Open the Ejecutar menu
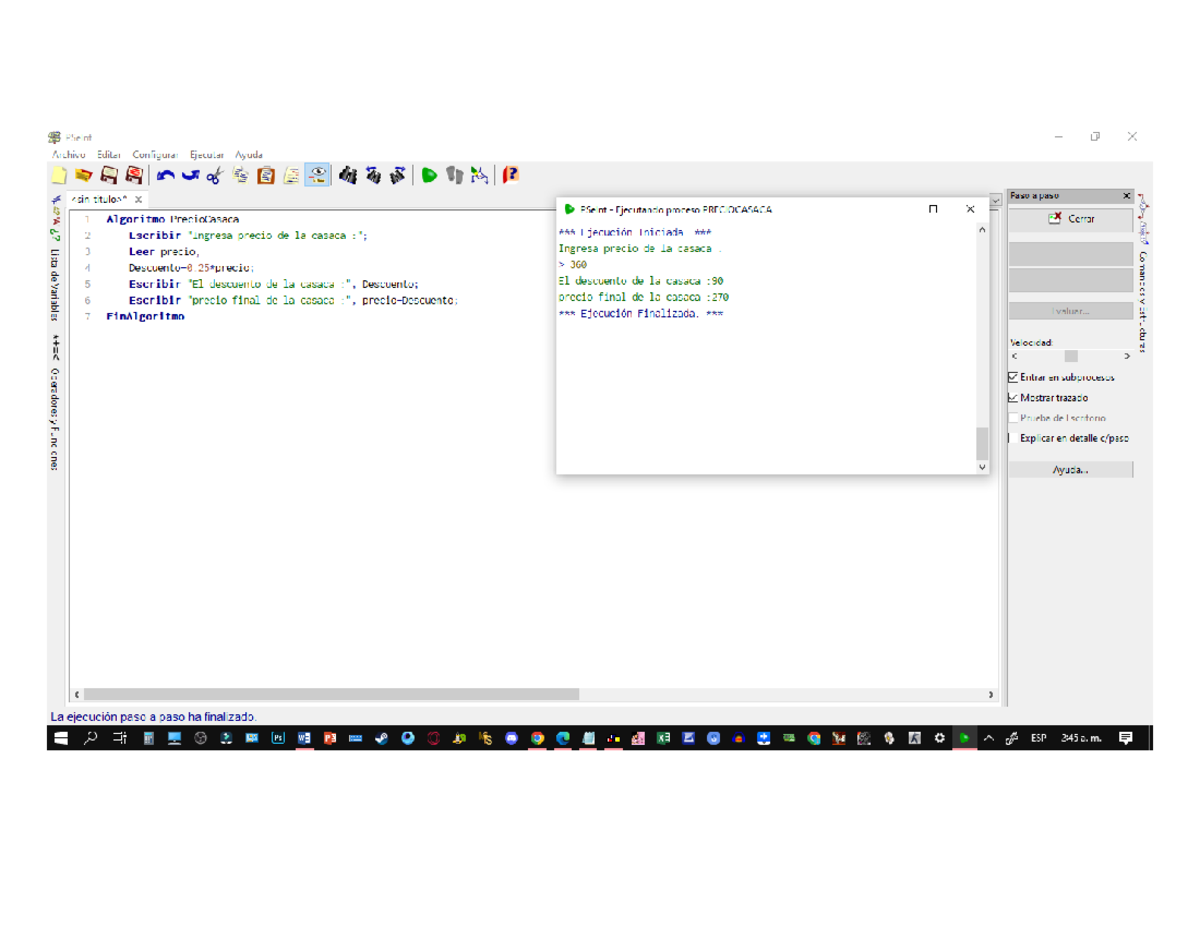 click(x=207, y=155)
